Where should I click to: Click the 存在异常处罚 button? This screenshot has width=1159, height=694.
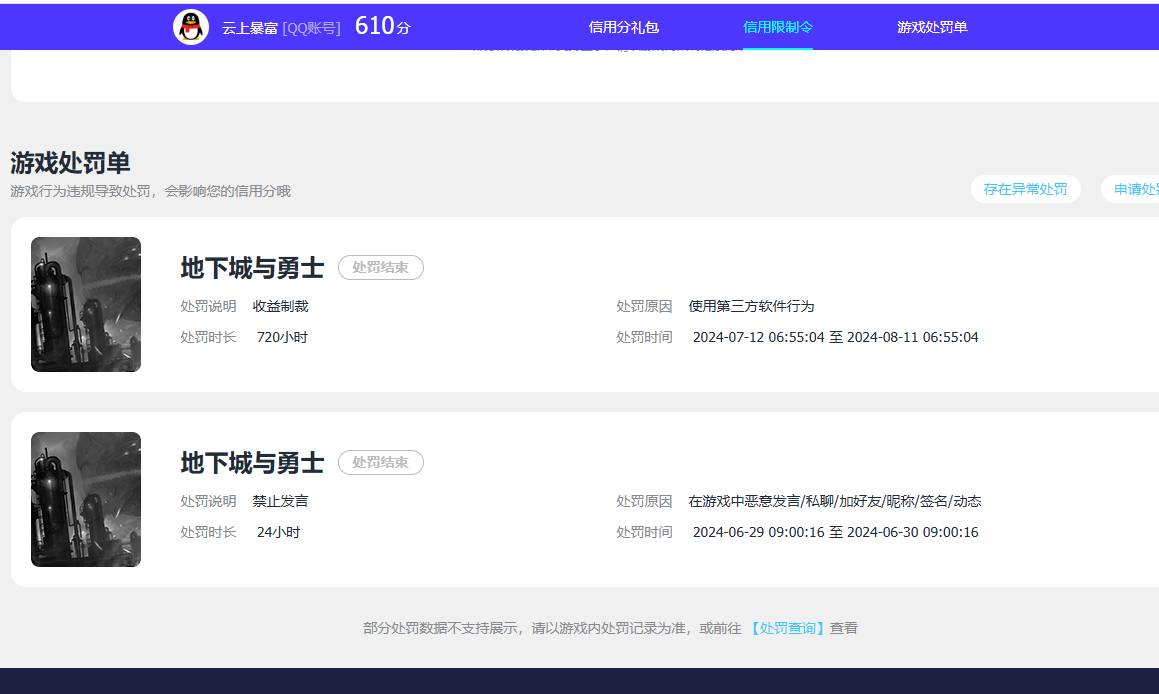pyautogui.click(x=1025, y=189)
